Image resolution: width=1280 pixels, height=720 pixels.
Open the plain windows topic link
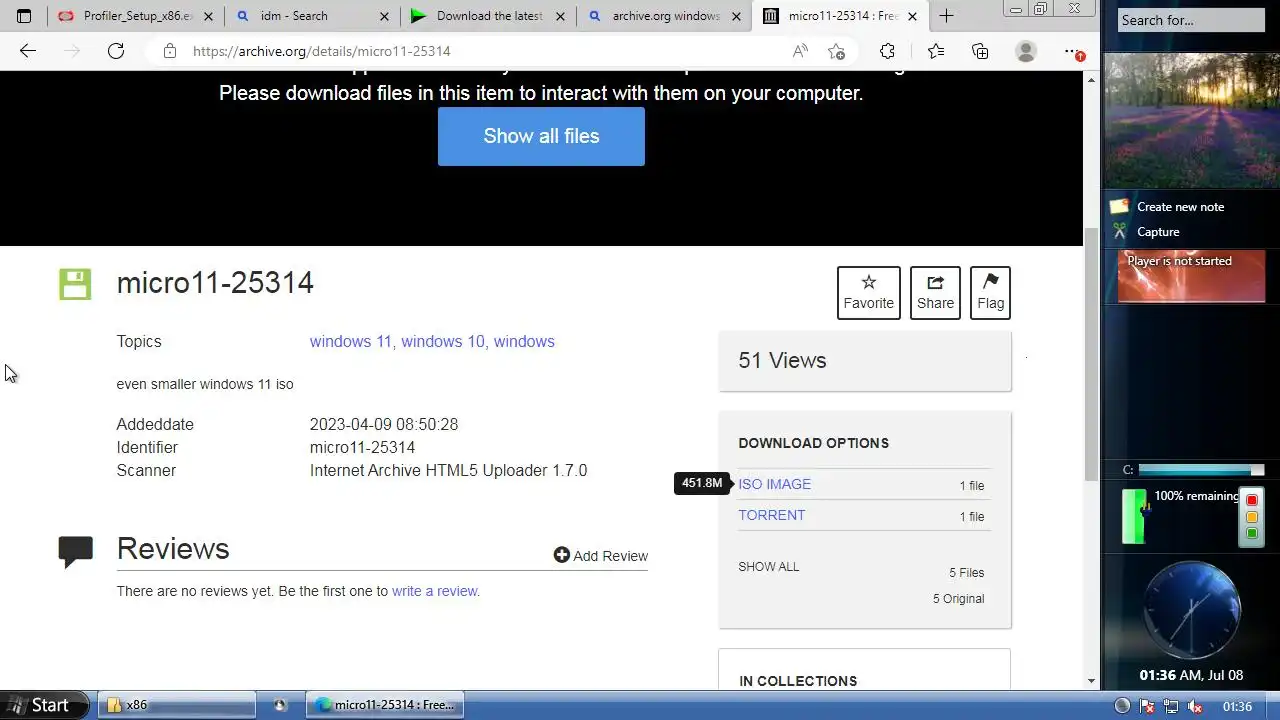pyautogui.click(x=524, y=342)
